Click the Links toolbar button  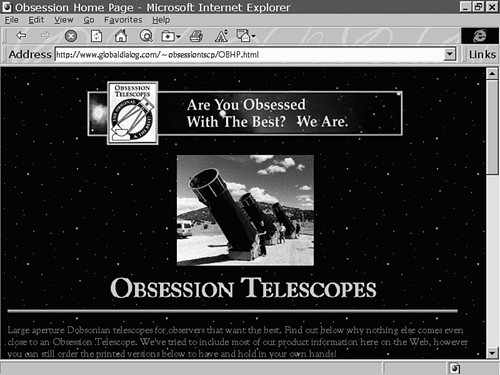482,54
